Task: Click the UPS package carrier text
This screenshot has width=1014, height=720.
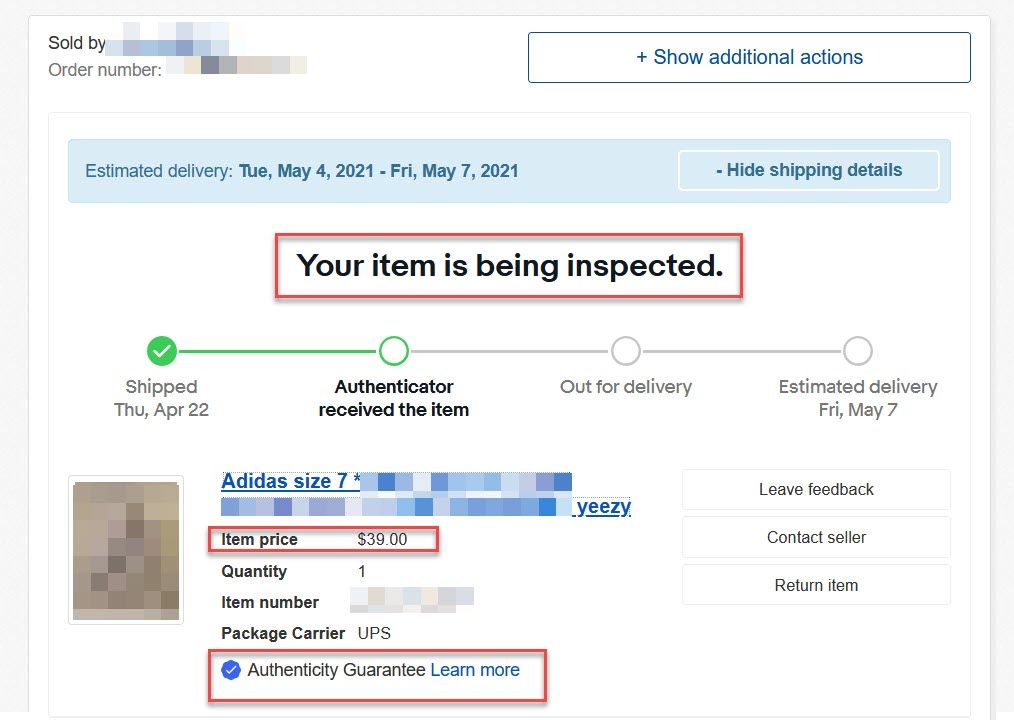Action: (374, 633)
